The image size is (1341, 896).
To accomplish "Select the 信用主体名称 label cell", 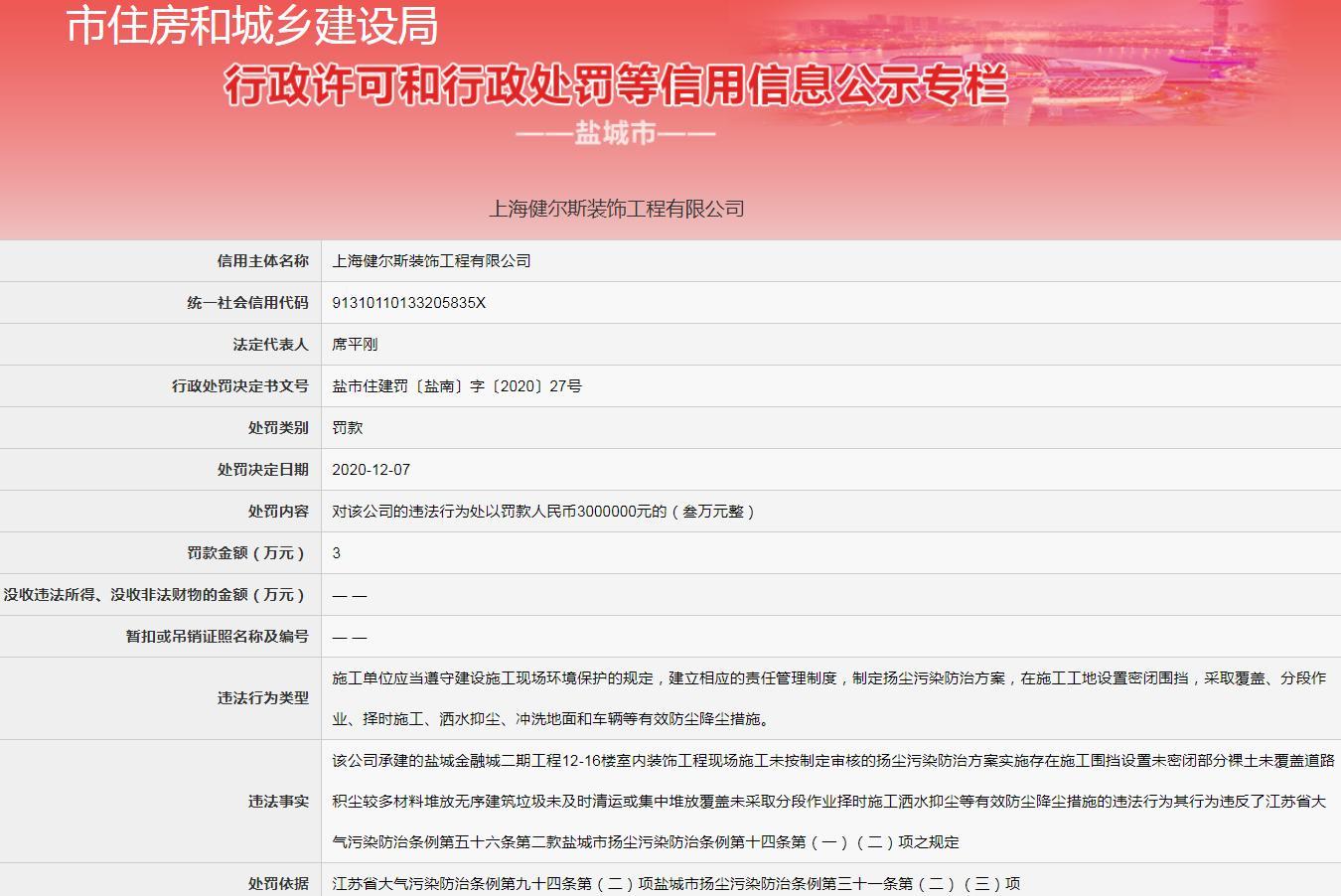I will [x=263, y=260].
